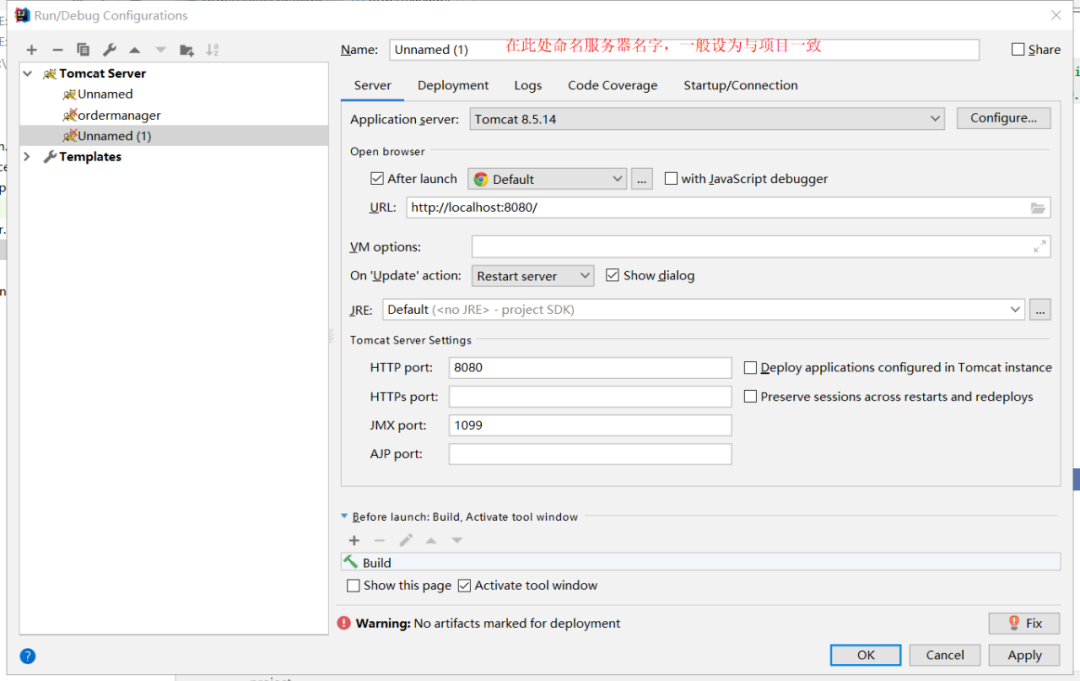Copy the selected configuration

[83, 50]
